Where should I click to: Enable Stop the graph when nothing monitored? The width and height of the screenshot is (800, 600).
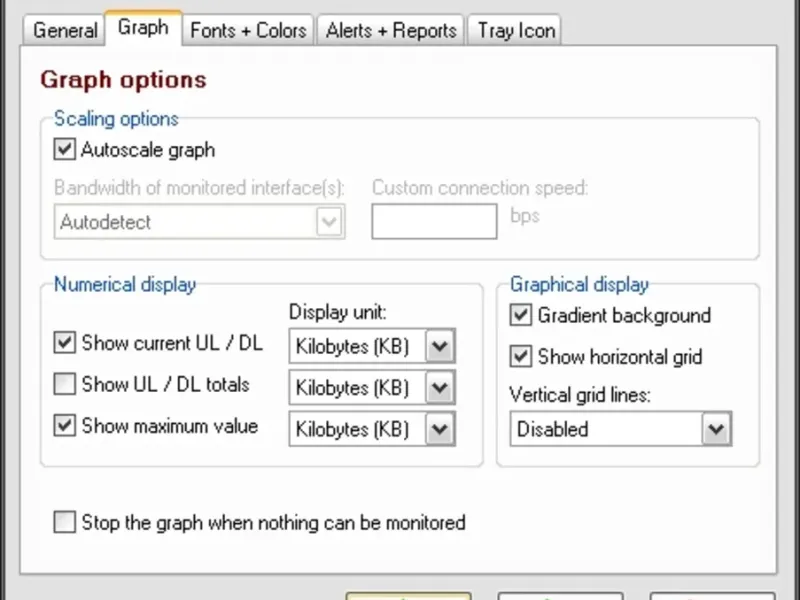65,522
